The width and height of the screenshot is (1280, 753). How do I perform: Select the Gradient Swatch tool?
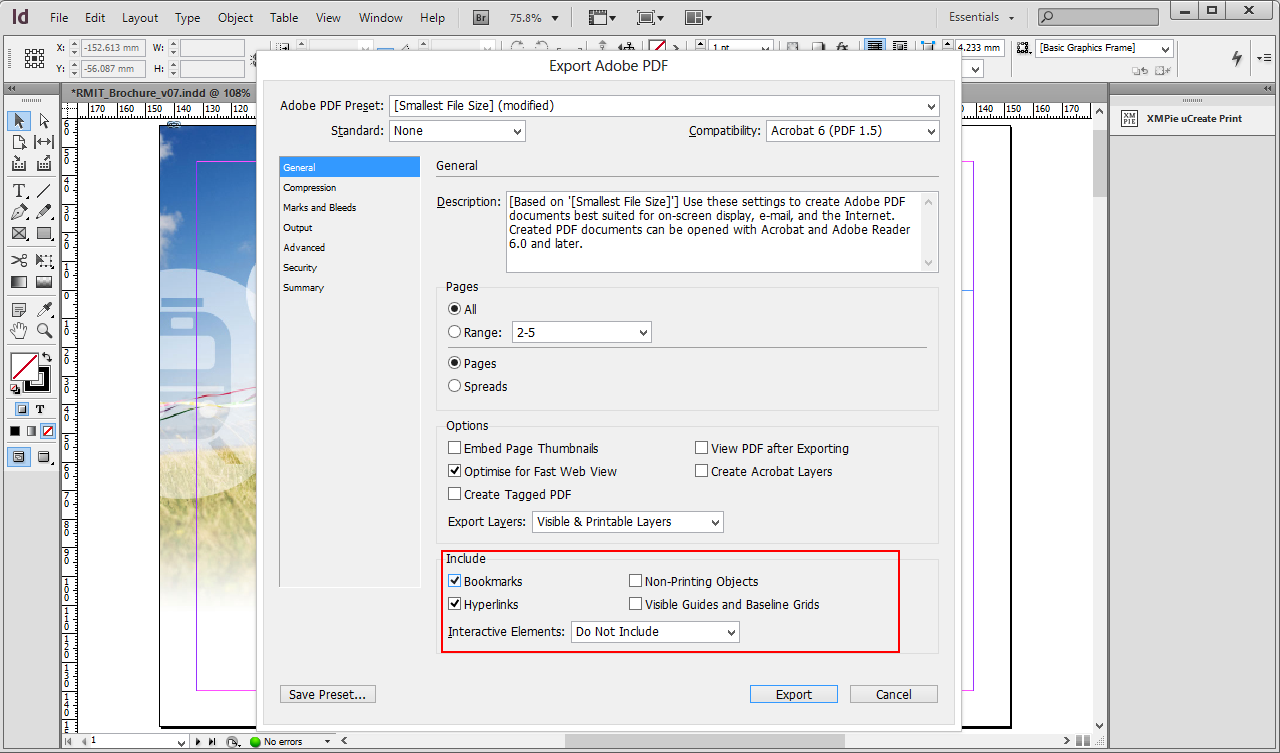pyautogui.click(x=18, y=282)
